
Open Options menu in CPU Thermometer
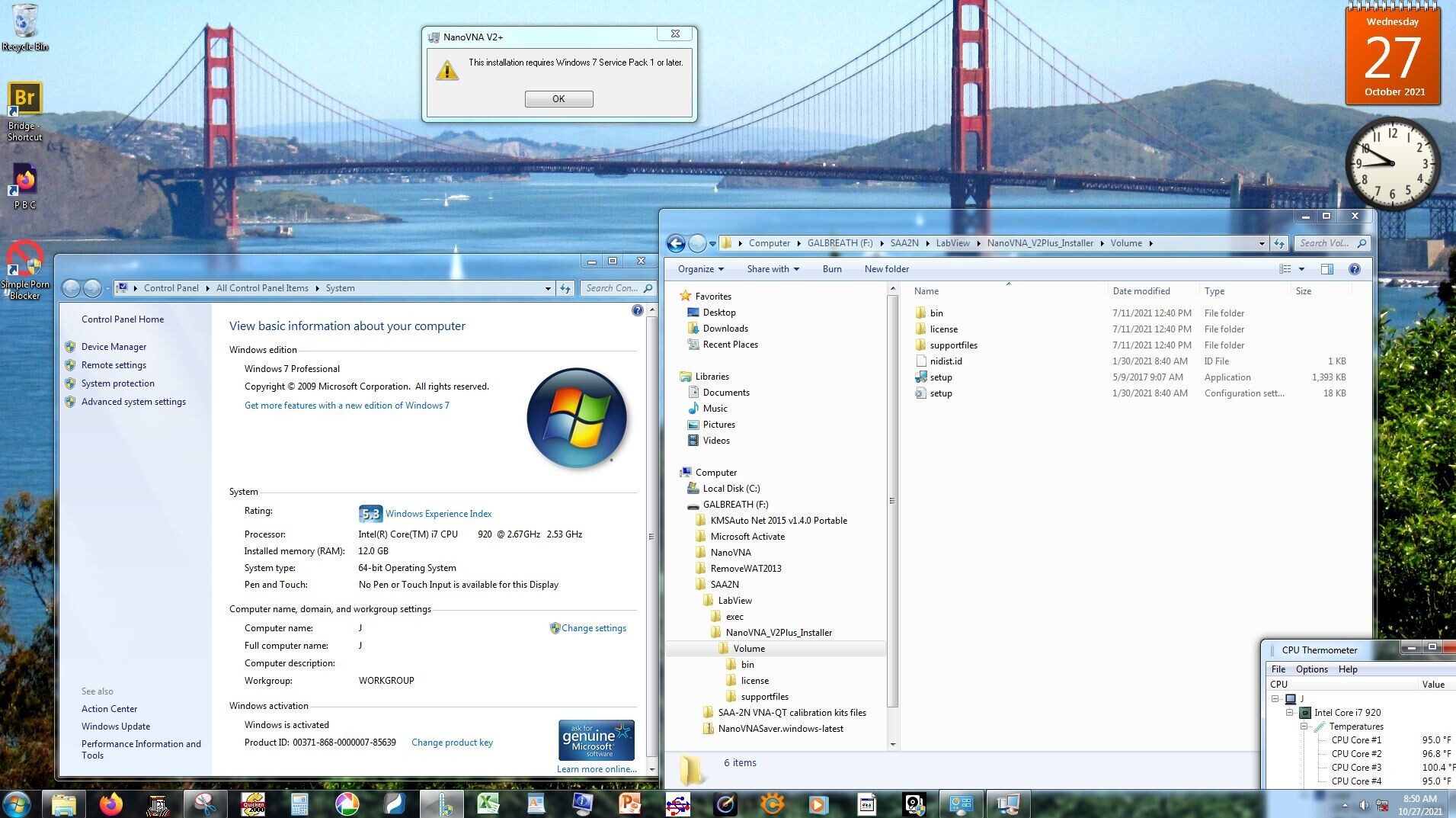[x=1311, y=669]
